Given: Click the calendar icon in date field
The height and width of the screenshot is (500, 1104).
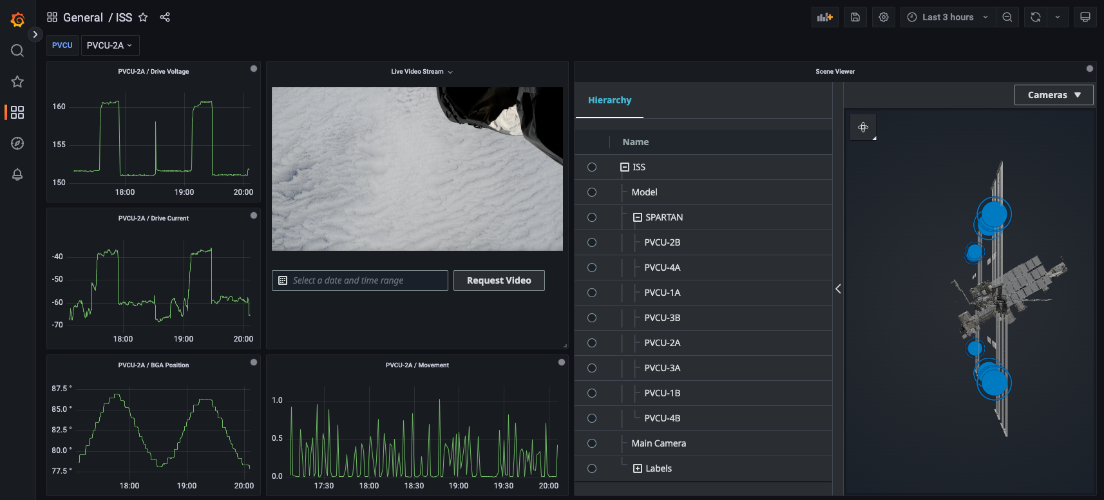Looking at the screenshot, I should (282, 280).
